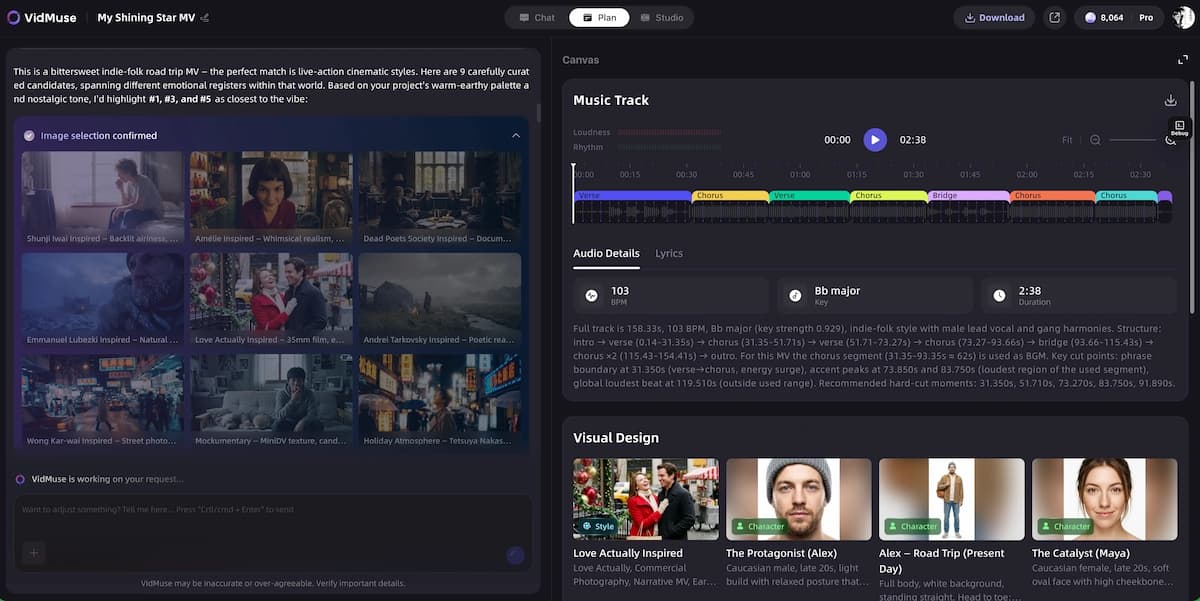Viewport: 1200px width, 601px height.
Task: Select the Bridge segment
Action: [x=968, y=196]
